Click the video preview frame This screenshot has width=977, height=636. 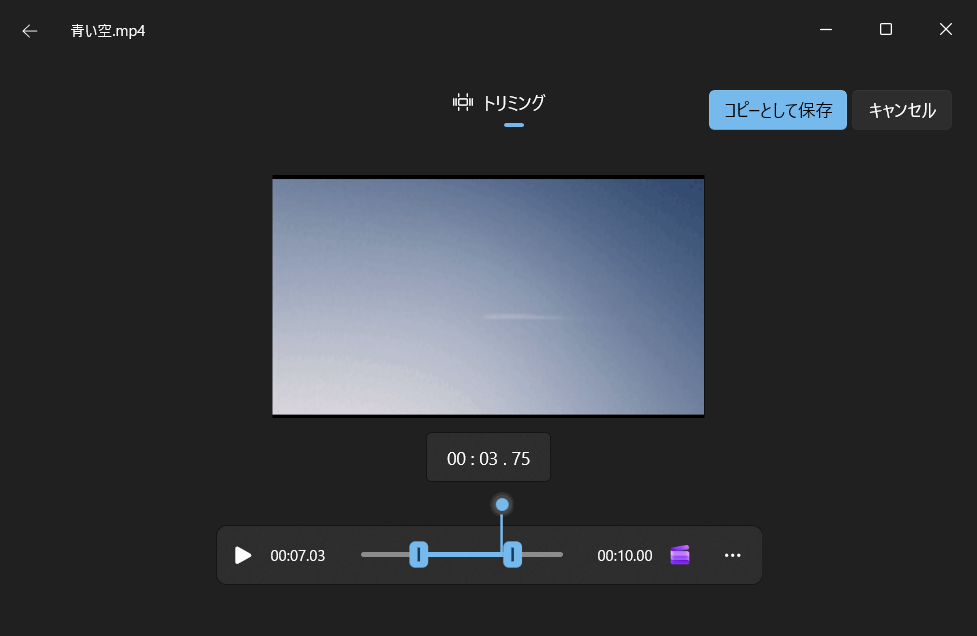(488, 296)
